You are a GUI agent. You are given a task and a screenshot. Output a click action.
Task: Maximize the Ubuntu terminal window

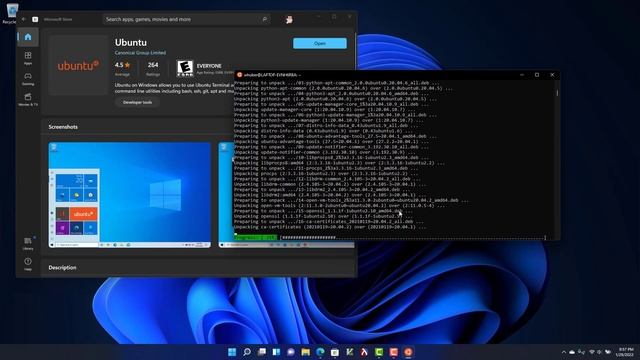pyautogui.click(x=537, y=75)
